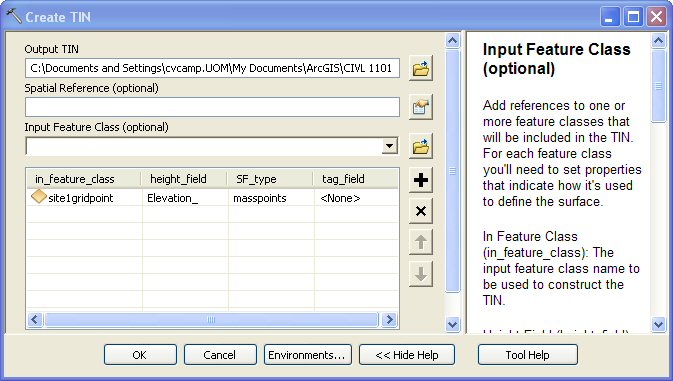The height and width of the screenshot is (381, 673).
Task: Click the help pane vertical scrollbar thumb
Action: coord(658,86)
